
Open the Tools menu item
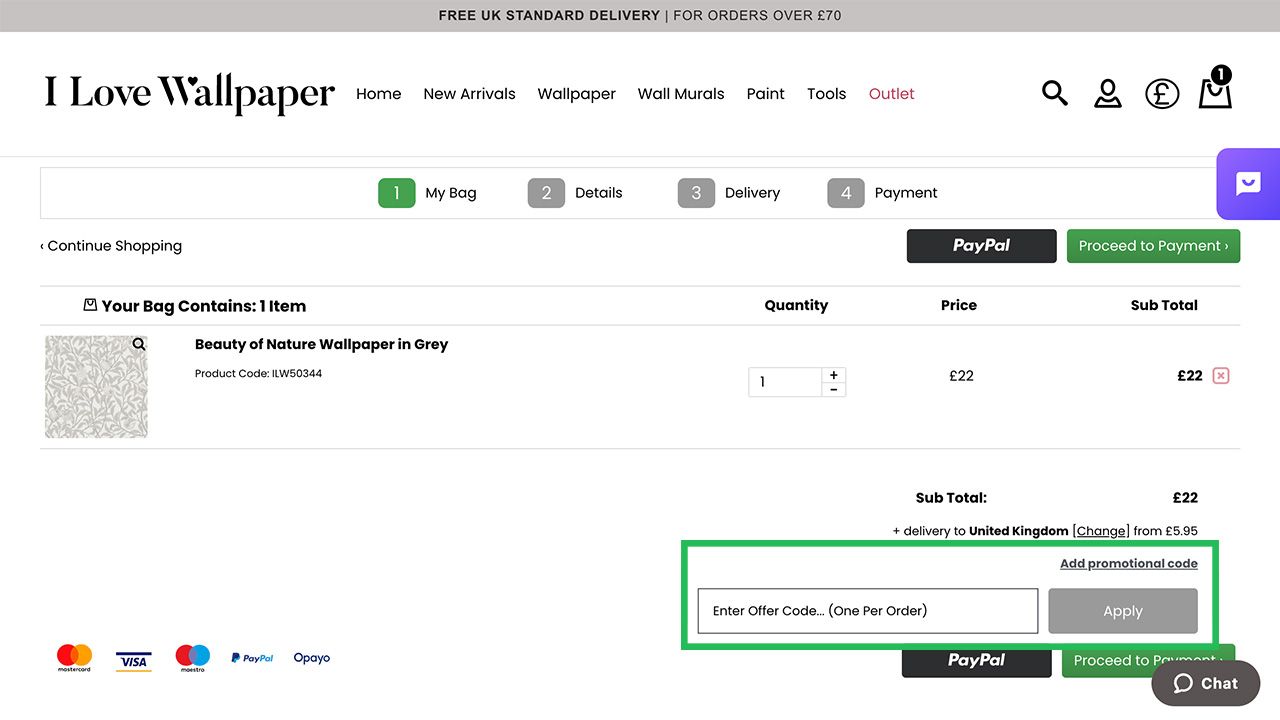click(827, 94)
